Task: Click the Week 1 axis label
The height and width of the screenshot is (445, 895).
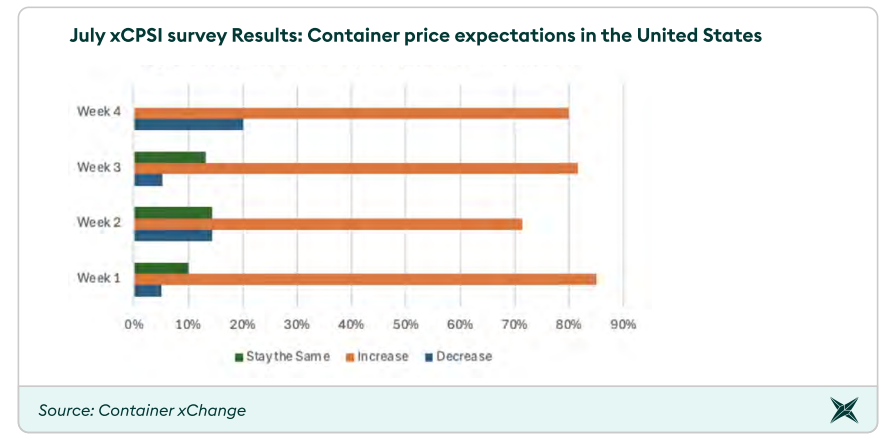Action: click(x=99, y=277)
